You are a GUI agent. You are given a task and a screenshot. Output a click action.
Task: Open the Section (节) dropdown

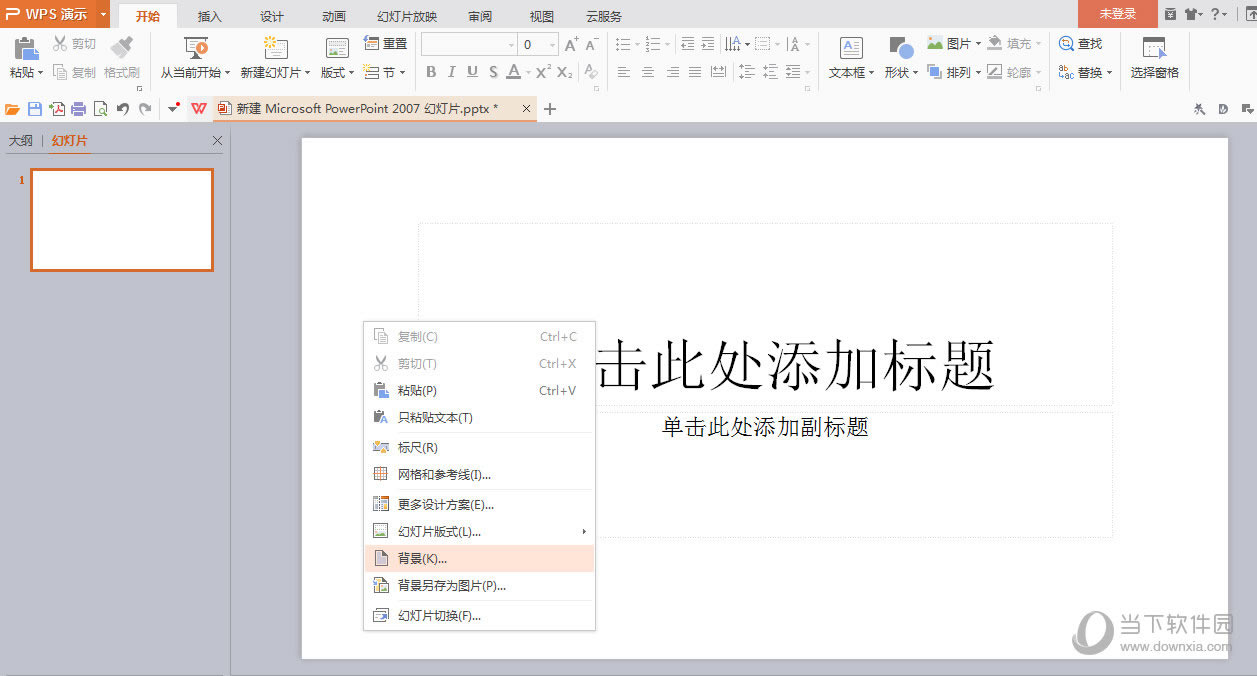coord(386,72)
